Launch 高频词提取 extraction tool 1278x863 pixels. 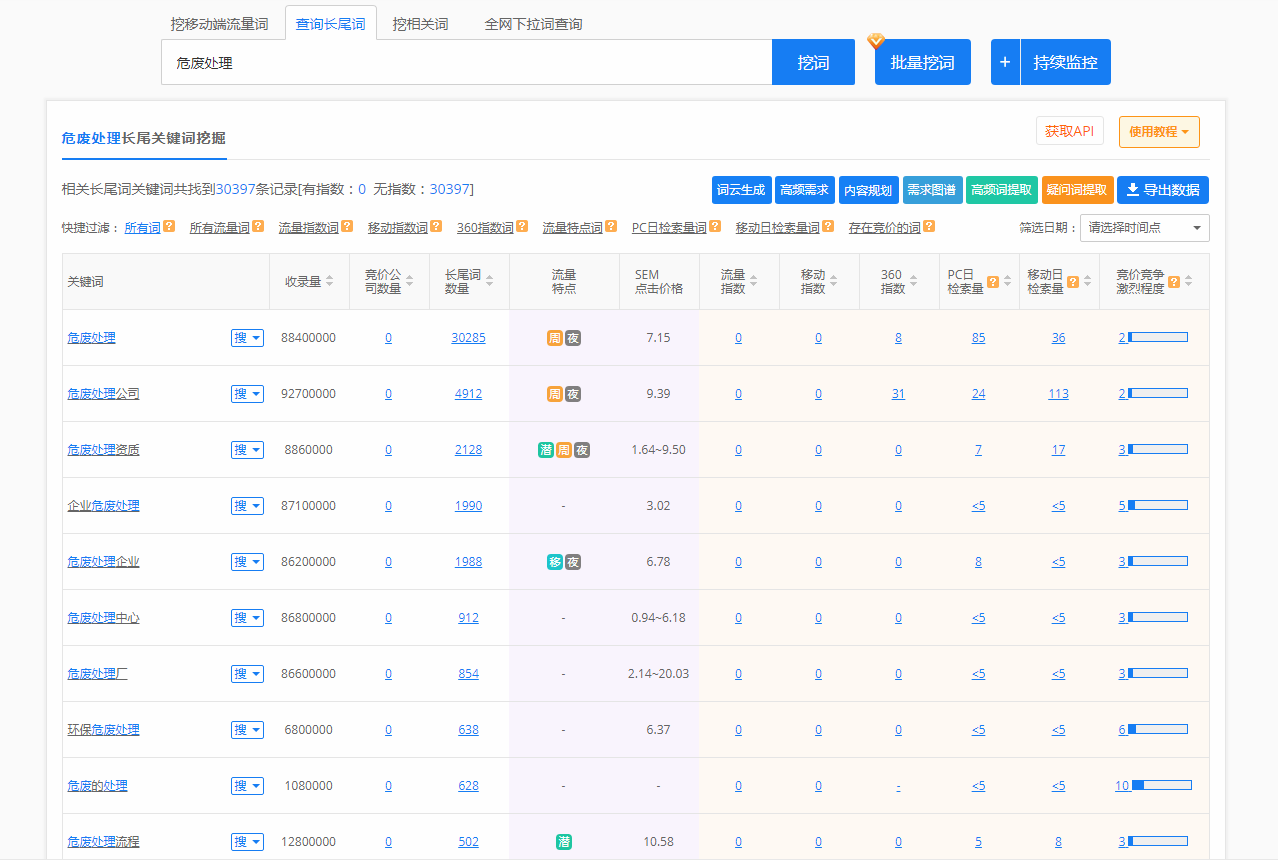tap(1001, 190)
